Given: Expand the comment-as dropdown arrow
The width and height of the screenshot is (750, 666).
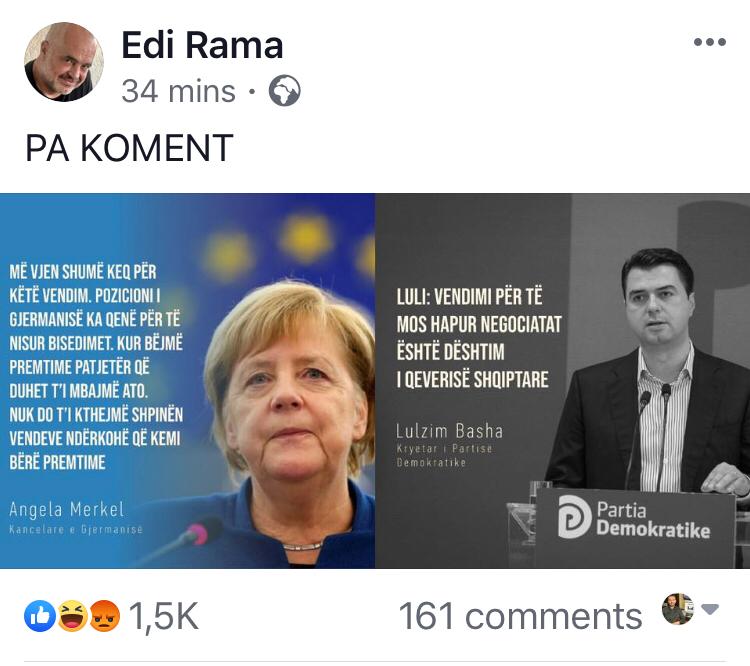Looking at the screenshot, I should [710, 609].
